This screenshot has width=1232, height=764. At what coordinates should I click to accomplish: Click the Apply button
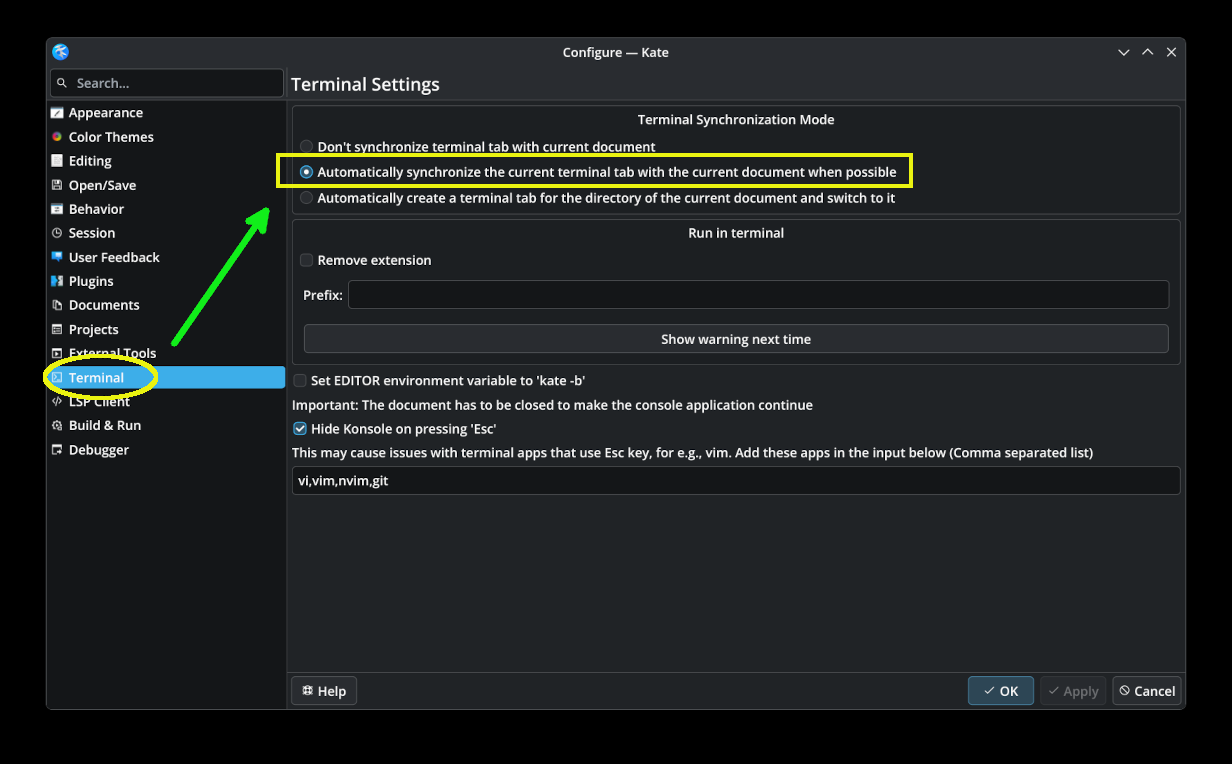coord(1073,691)
